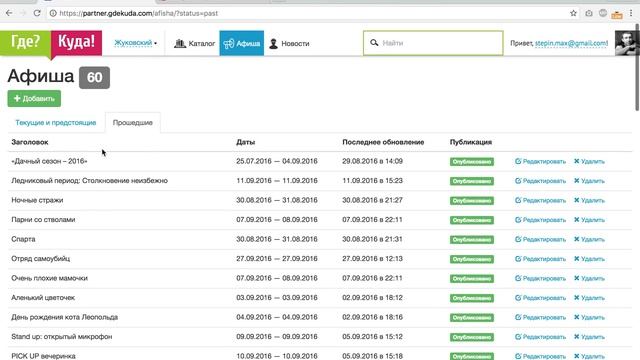Screen dimensions: 640x360
Task: Open the Афиша section in navigation
Action: [x=242, y=43]
